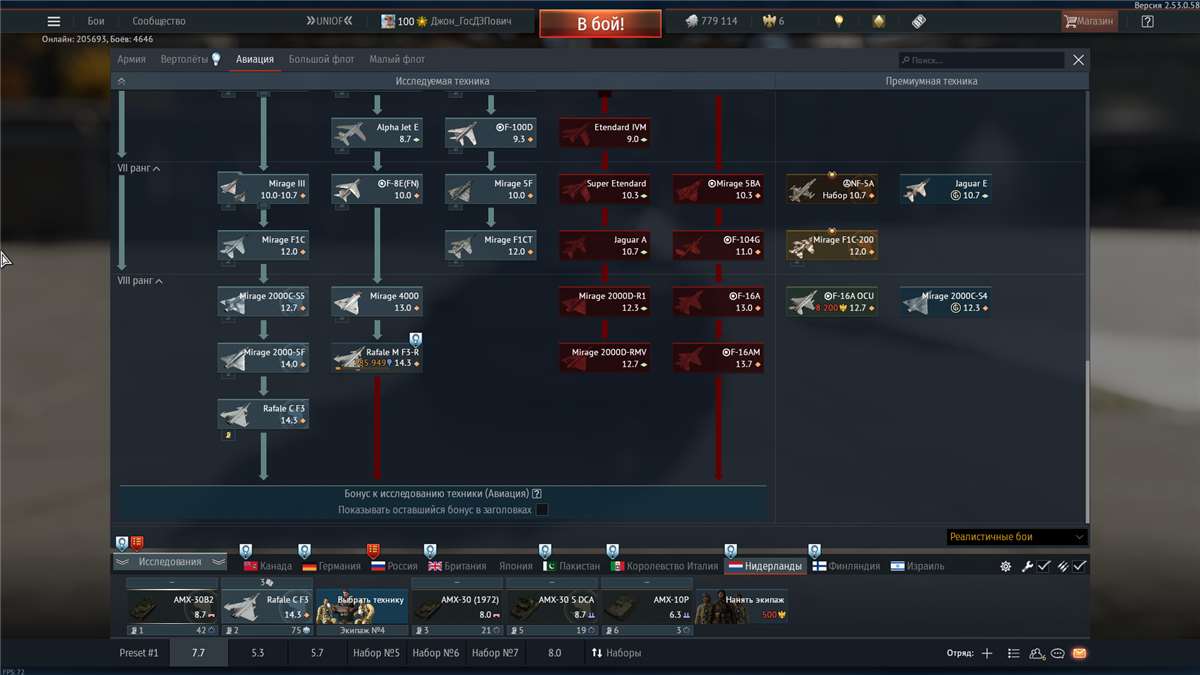Open the chat speech bubble icon
The image size is (1200, 675).
[1058, 653]
